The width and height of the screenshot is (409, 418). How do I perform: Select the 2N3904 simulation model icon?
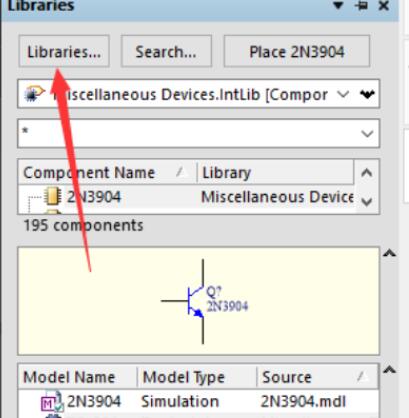pos(52,401)
